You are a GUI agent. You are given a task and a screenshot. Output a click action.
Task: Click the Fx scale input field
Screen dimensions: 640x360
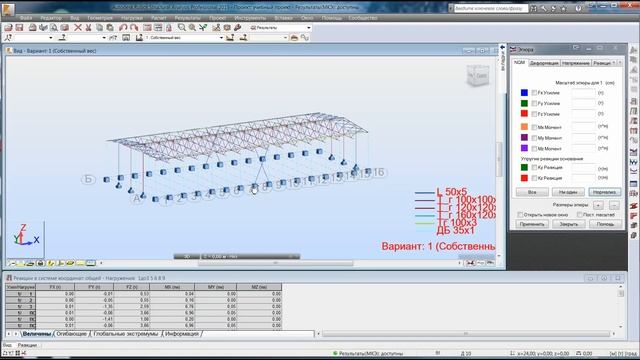coord(583,93)
